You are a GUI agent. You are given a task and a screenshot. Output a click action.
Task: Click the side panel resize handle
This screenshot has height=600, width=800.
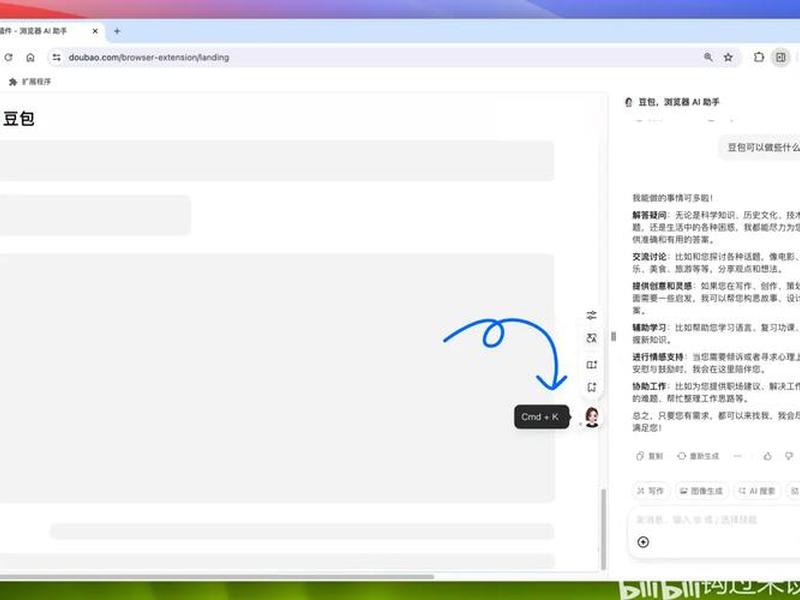click(613, 337)
